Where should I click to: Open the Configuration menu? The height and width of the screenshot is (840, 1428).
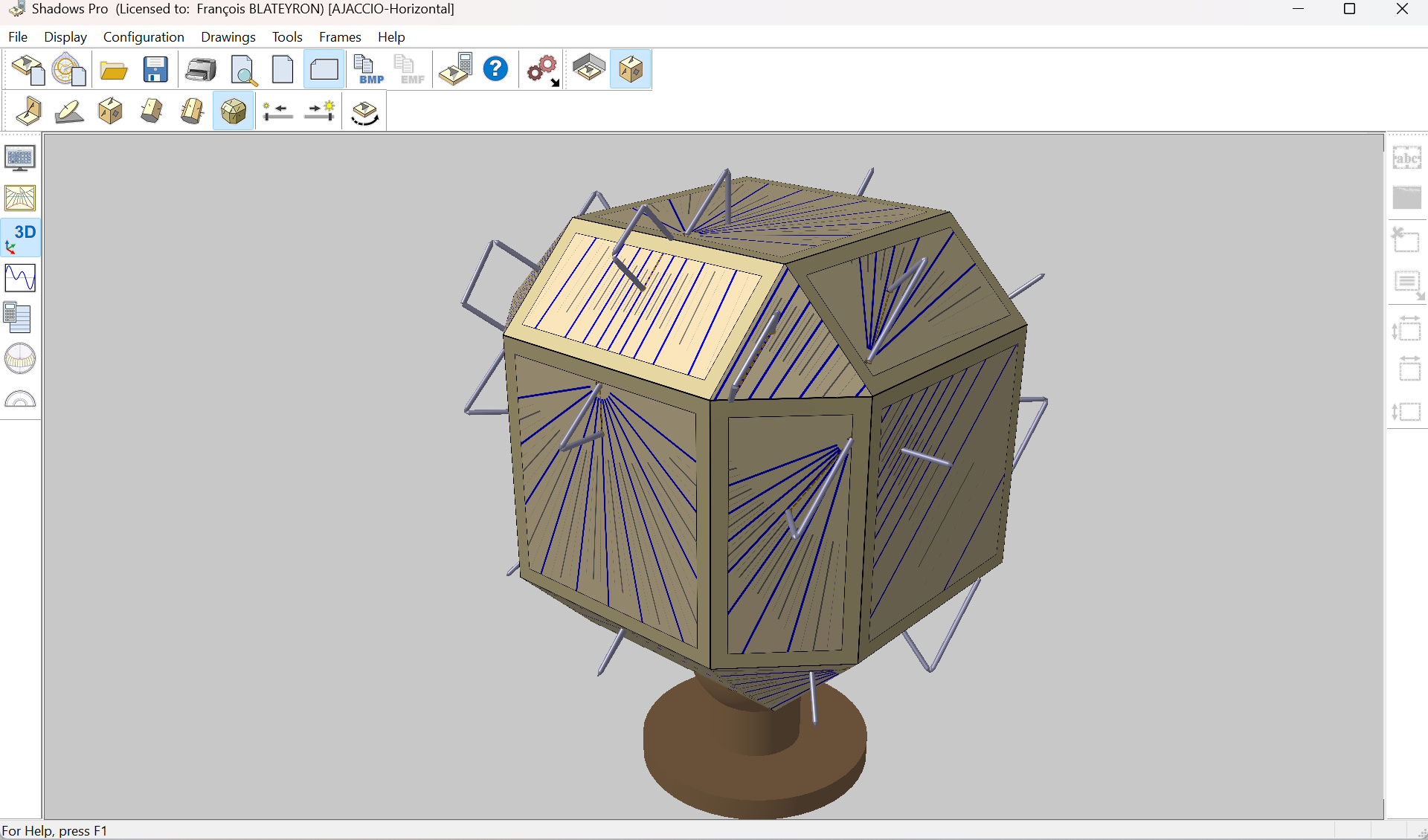pyautogui.click(x=144, y=37)
